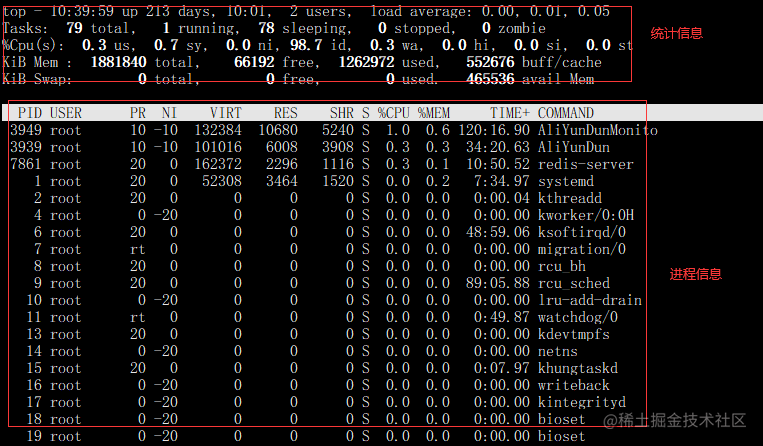This screenshot has width=763, height=446.
Task: Click the load average text
Action: pos(490,11)
